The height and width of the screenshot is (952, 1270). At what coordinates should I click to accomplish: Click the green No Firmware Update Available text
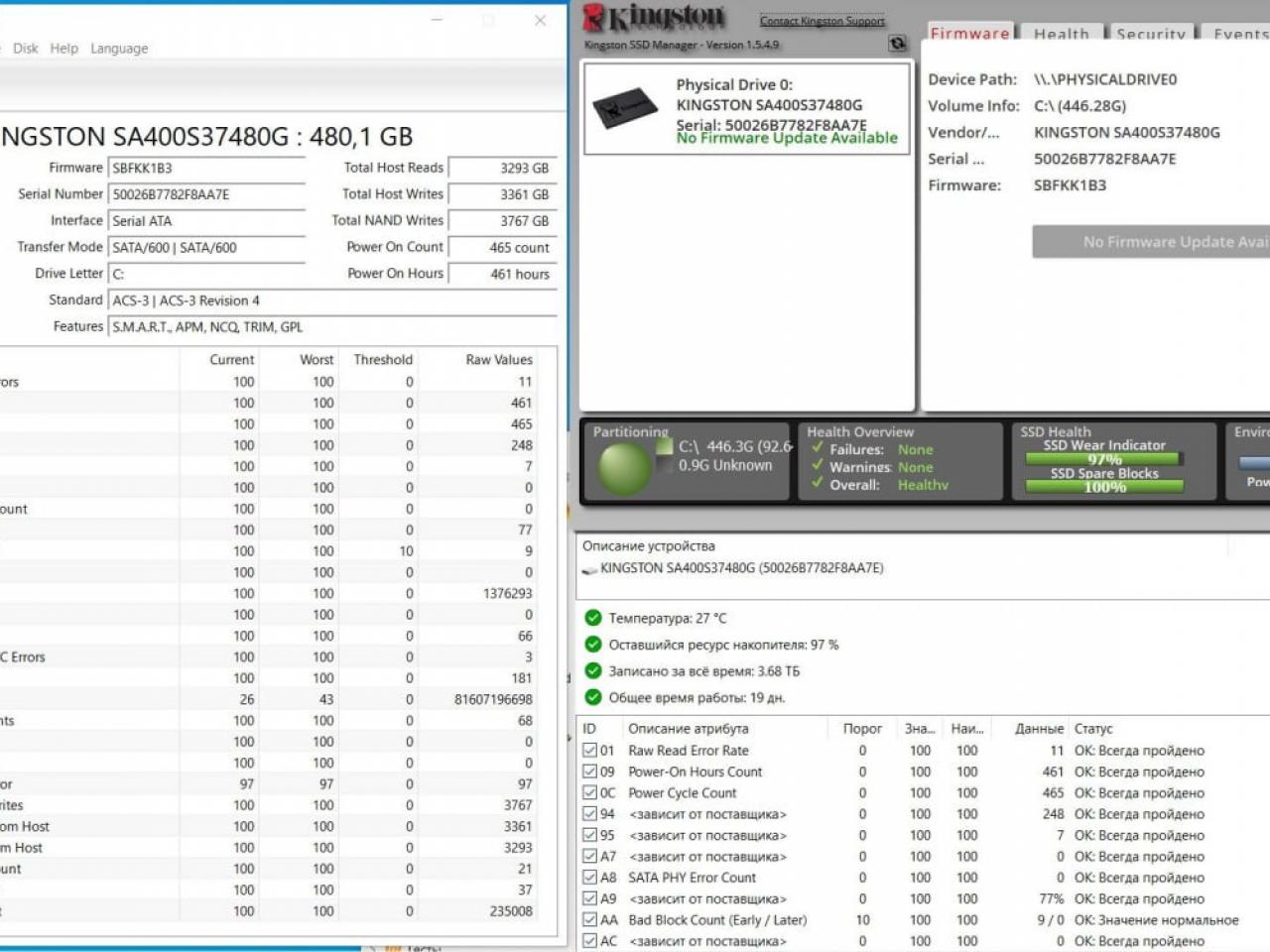[787, 138]
